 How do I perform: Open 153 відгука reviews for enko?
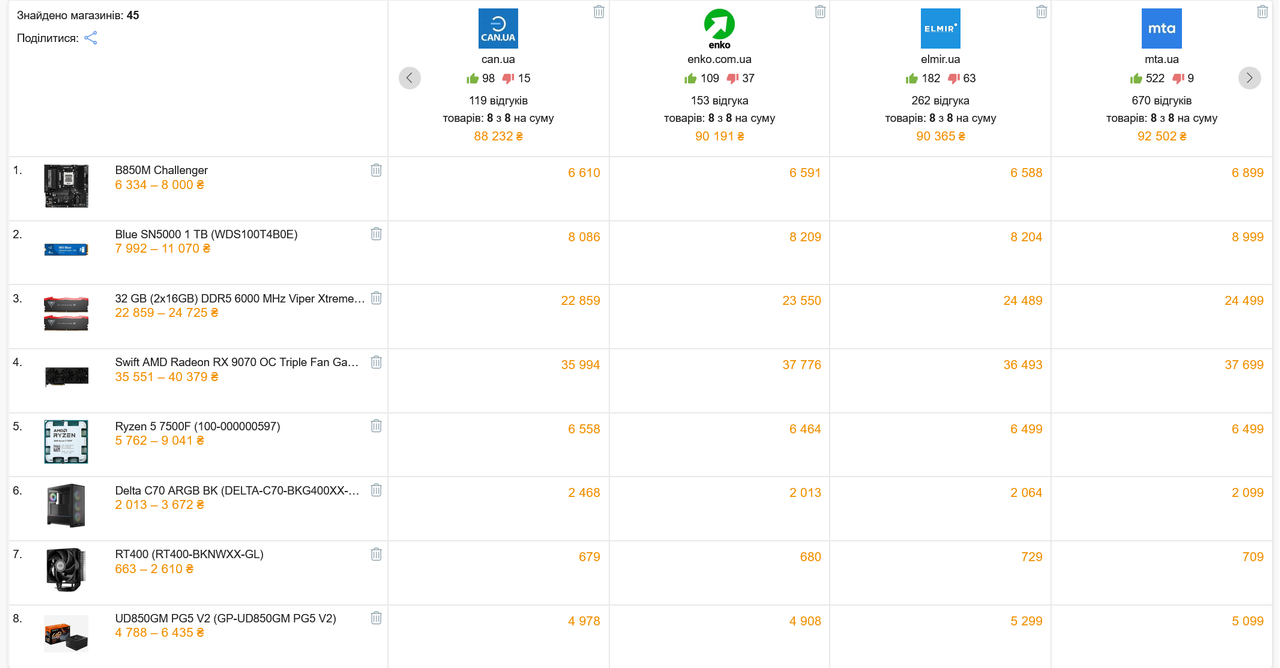tap(719, 100)
